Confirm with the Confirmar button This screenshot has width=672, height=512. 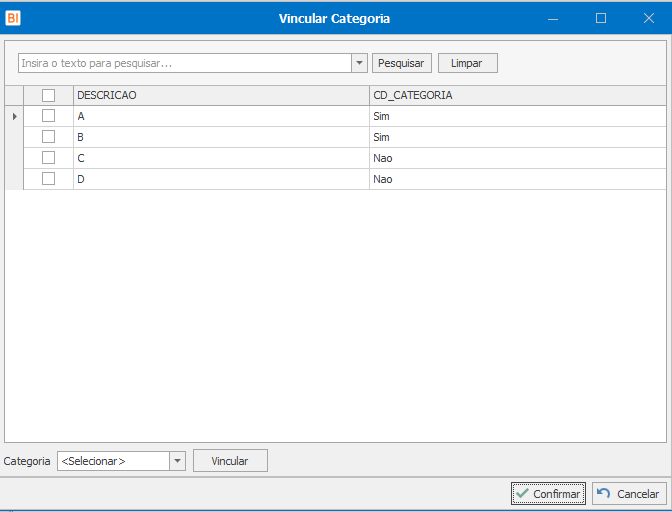tap(548, 494)
